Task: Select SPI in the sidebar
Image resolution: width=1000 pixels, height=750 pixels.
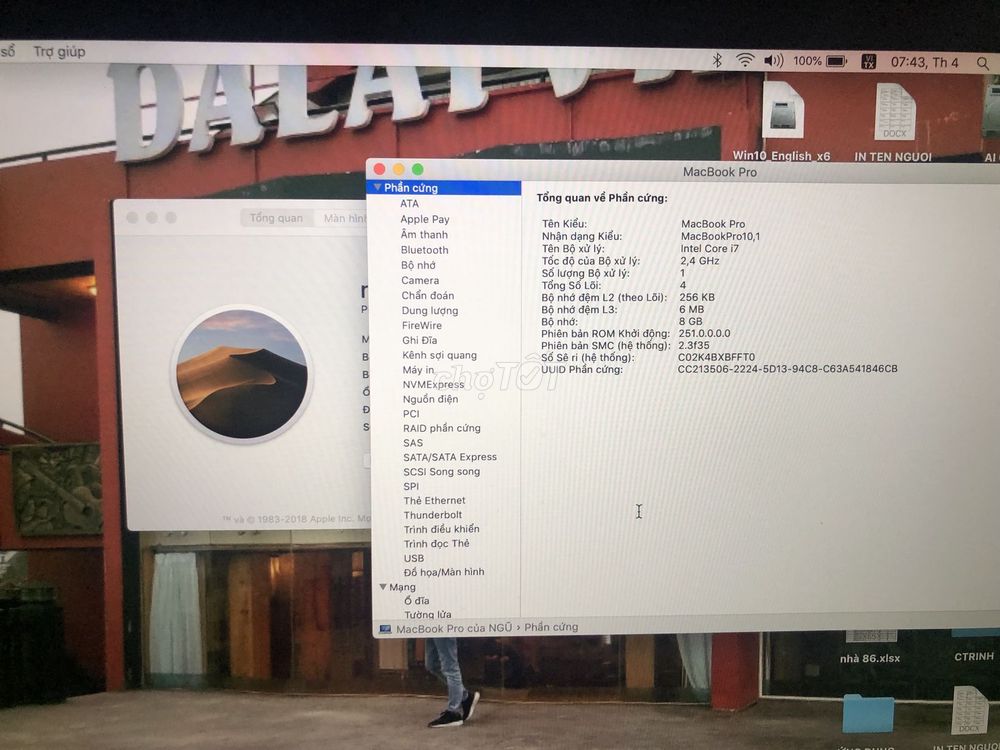Action: pos(411,486)
